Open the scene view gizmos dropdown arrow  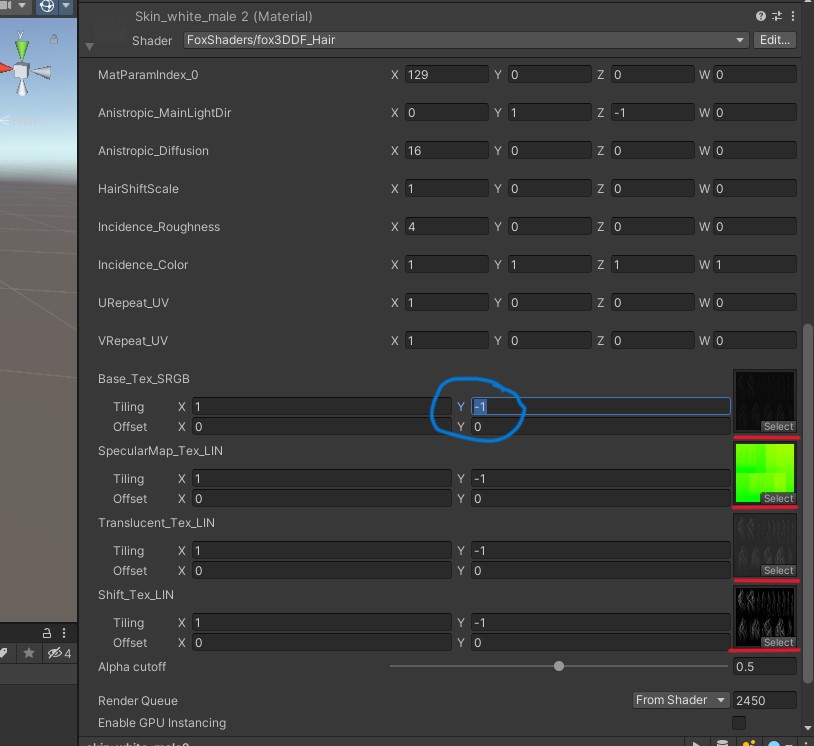pyautogui.click(x=66, y=6)
